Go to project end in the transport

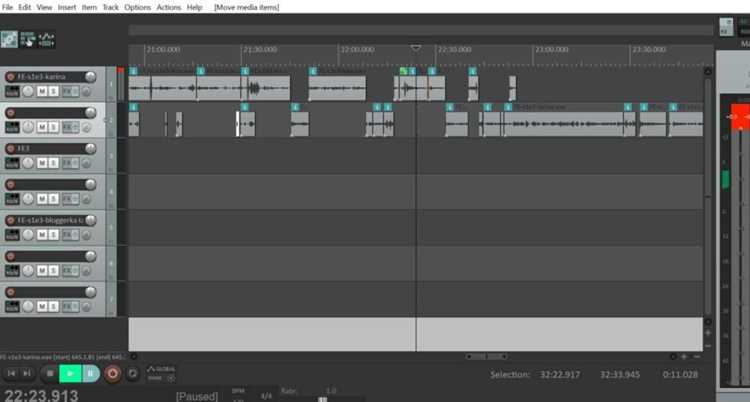tap(27, 373)
